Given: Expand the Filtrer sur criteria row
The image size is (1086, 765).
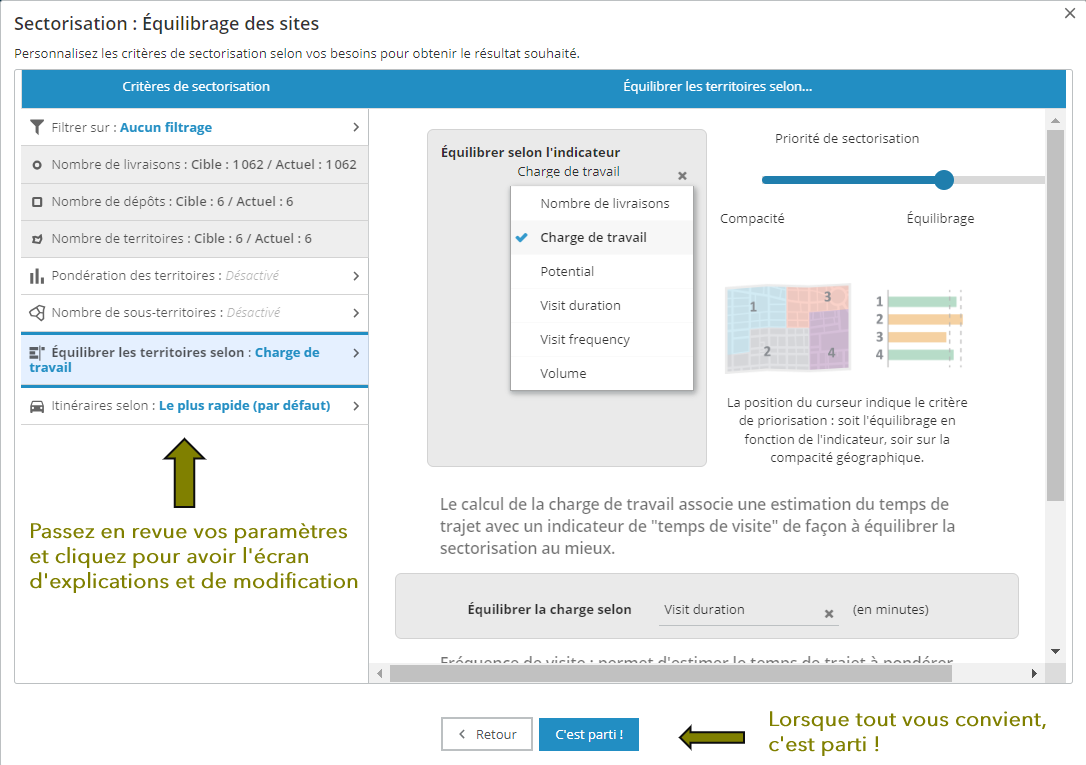Looking at the screenshot, I should (x=356, y=127).
